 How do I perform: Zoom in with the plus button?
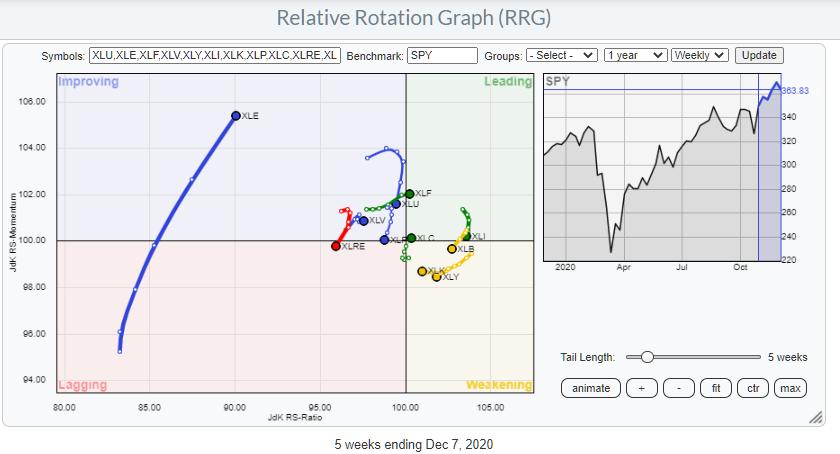(641, 388)
